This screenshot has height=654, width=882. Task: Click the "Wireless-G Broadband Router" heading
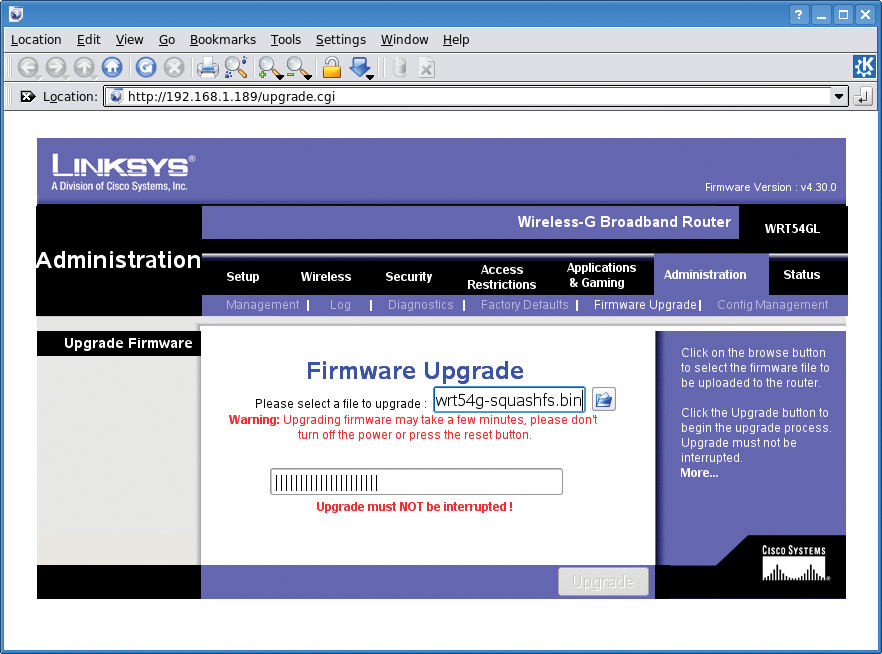click(624, 222)
